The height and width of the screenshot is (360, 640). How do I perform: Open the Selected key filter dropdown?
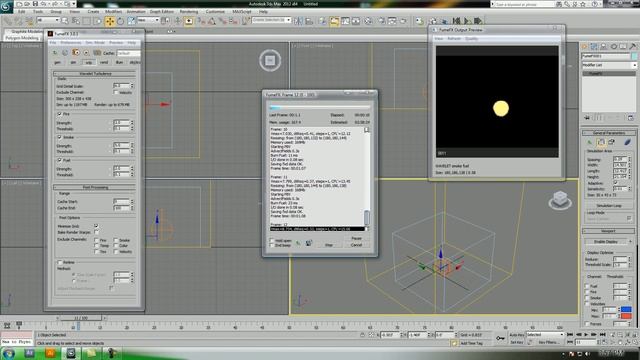click(x=545, y=335)
